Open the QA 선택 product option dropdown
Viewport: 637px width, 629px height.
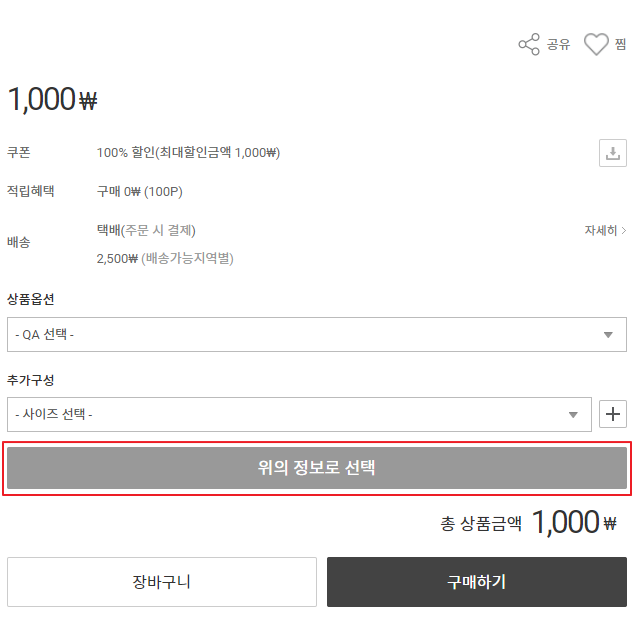(300, 334)
